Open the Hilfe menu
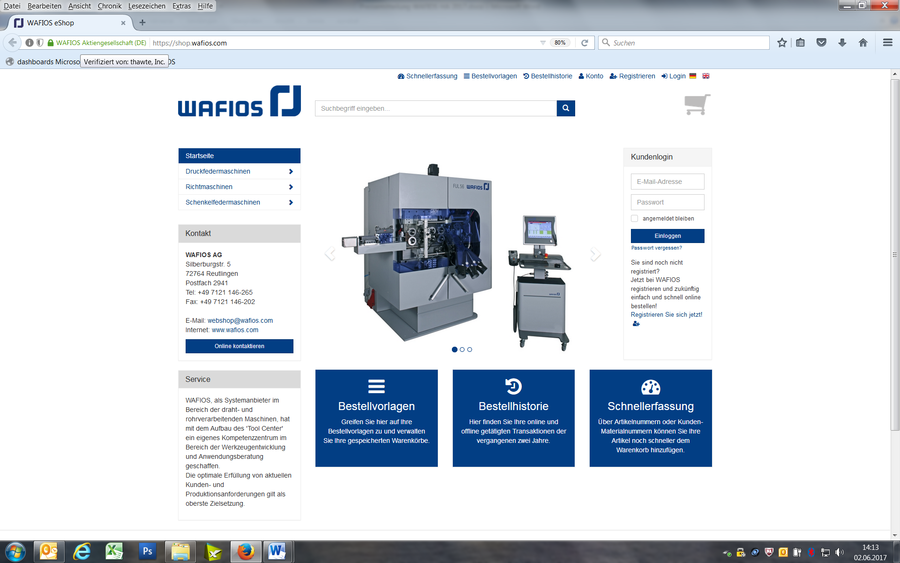This screenshot has height=563, width=900. click(x=205, y=6)
